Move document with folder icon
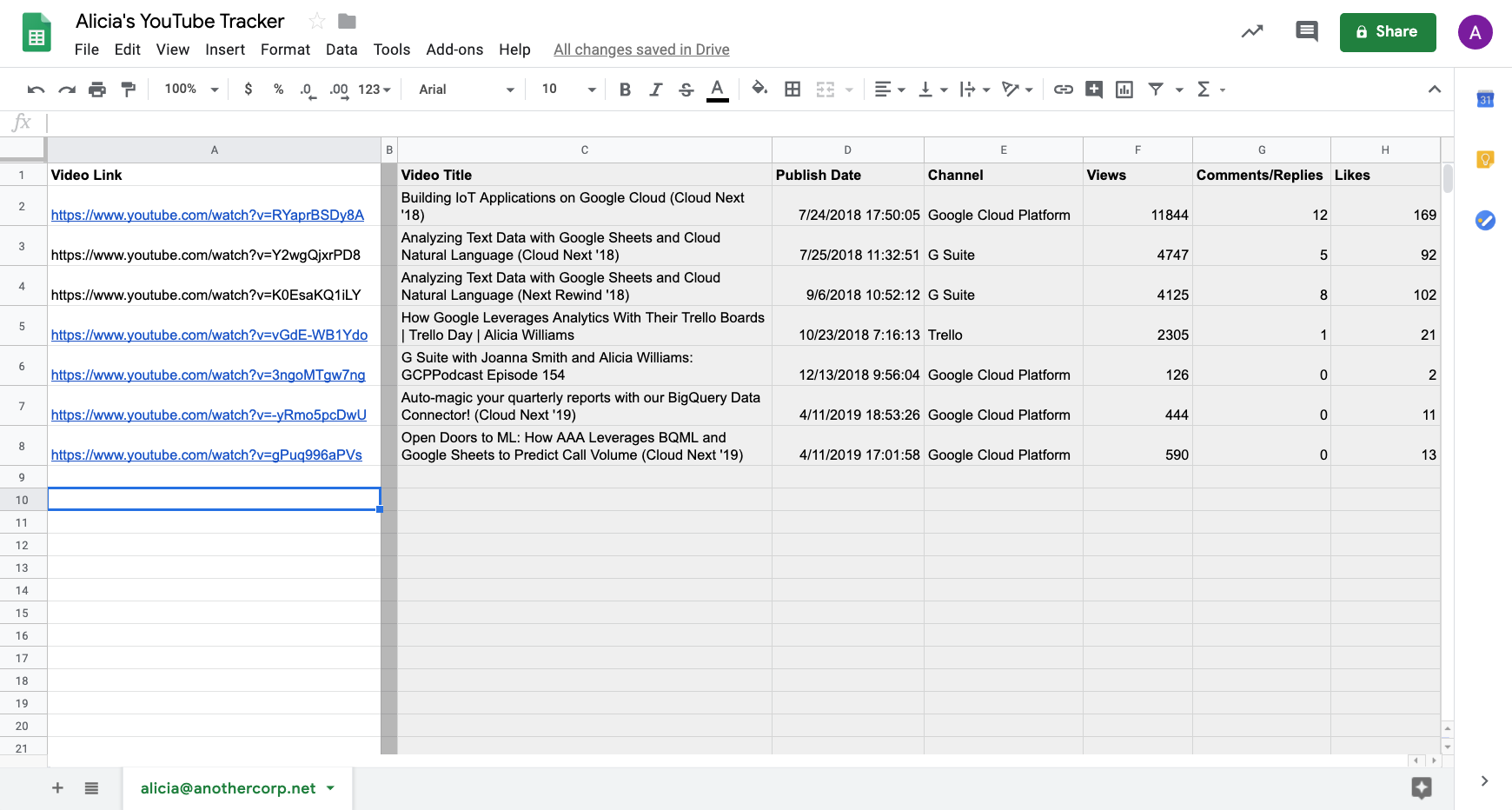The image size is (1512, 810). pyautogui.click(x=348, y=21)
